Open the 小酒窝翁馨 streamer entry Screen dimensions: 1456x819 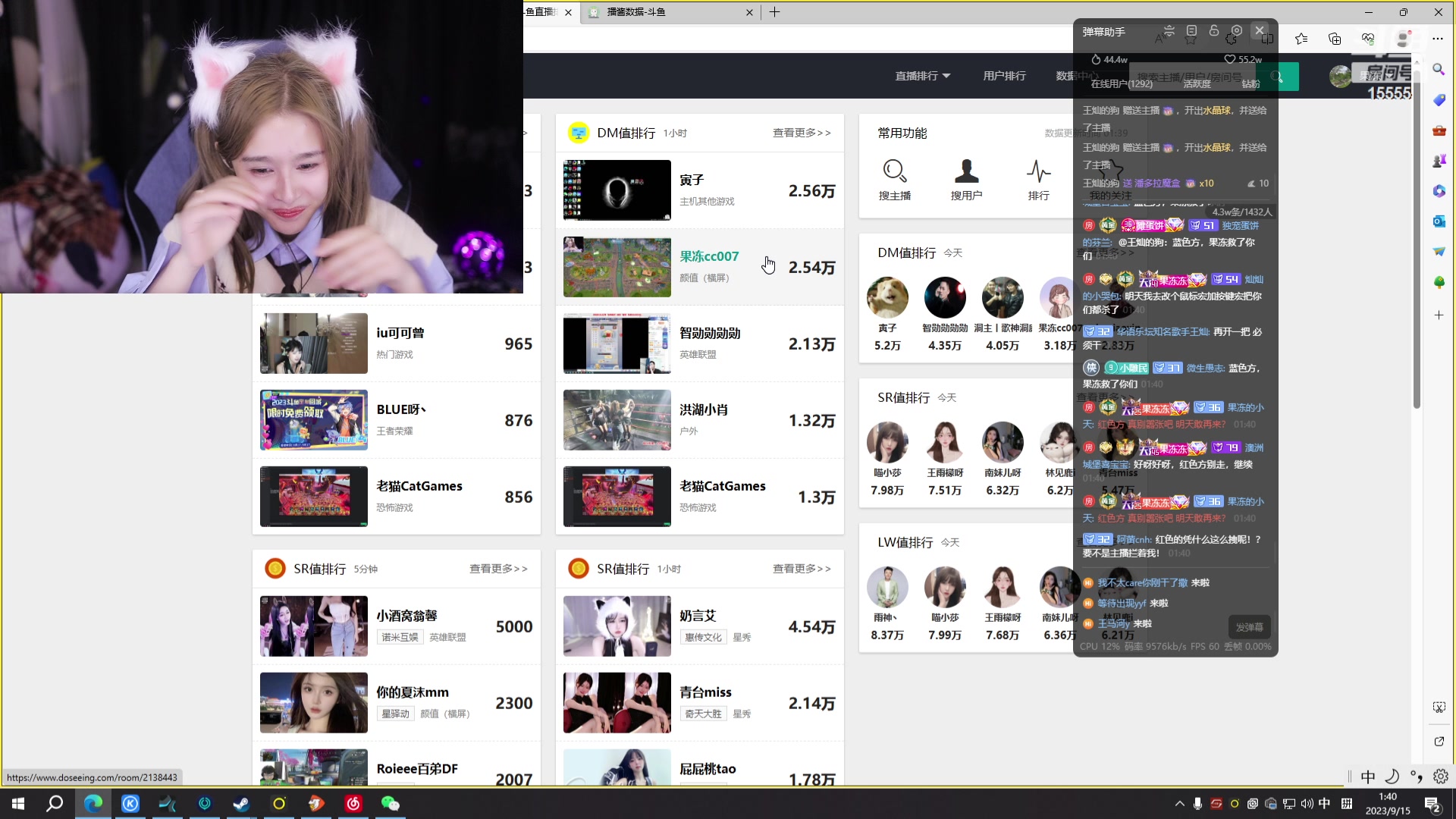pyautogui.click(x=397, y=626)
